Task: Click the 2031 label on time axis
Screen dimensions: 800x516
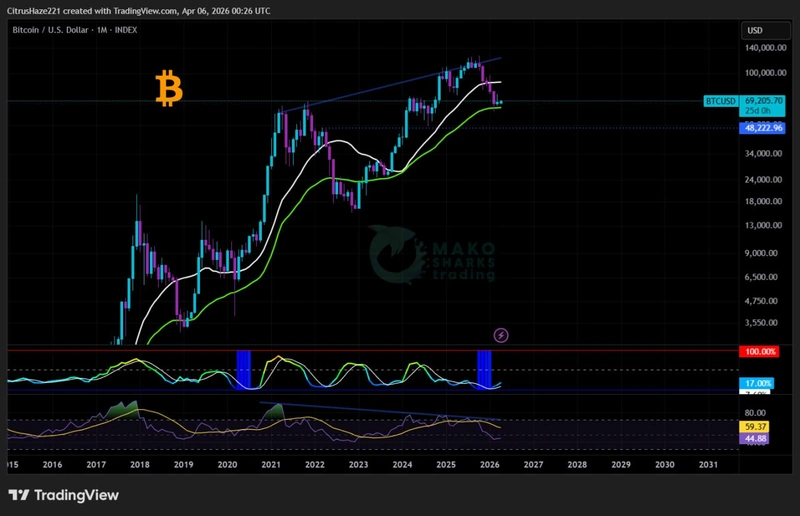Action: tap(707, 465)
